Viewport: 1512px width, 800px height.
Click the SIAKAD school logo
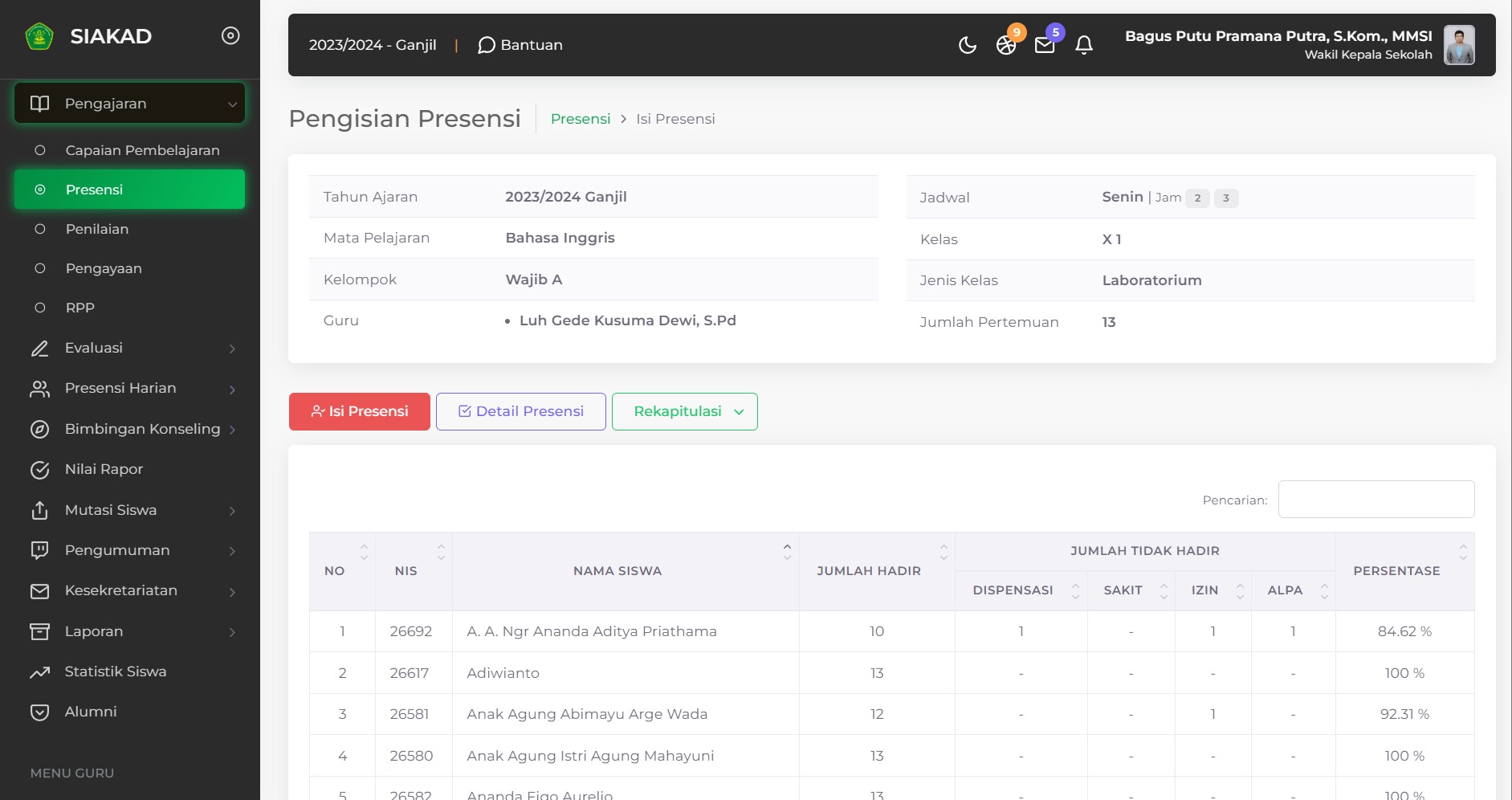point(39,36)
